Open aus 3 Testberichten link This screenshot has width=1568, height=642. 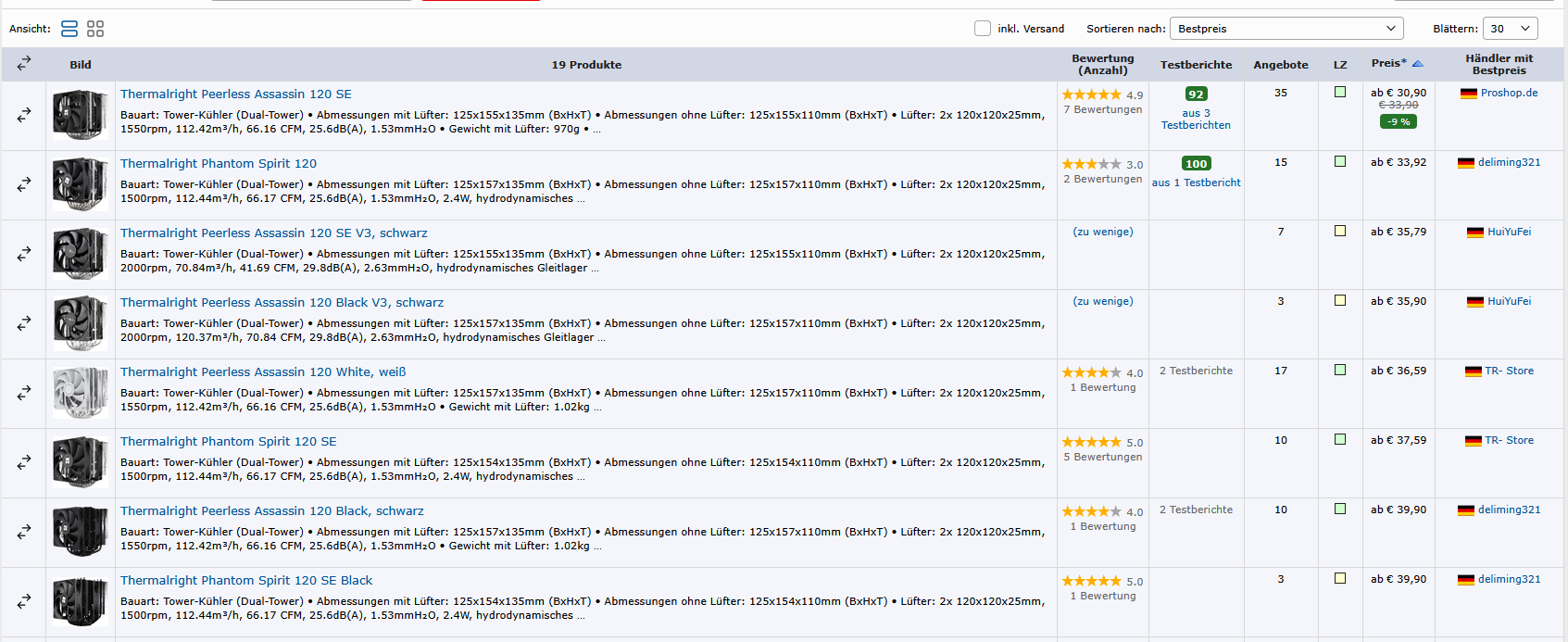tap(1196, 119)
